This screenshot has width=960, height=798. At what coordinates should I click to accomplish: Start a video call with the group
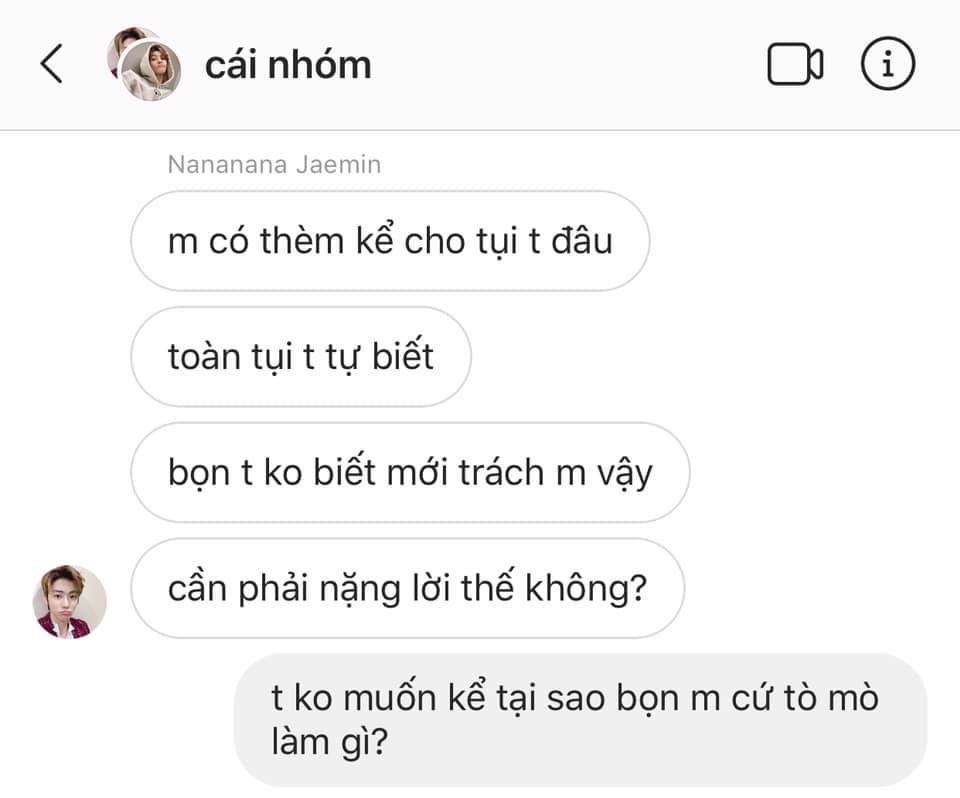pos(795,64)
